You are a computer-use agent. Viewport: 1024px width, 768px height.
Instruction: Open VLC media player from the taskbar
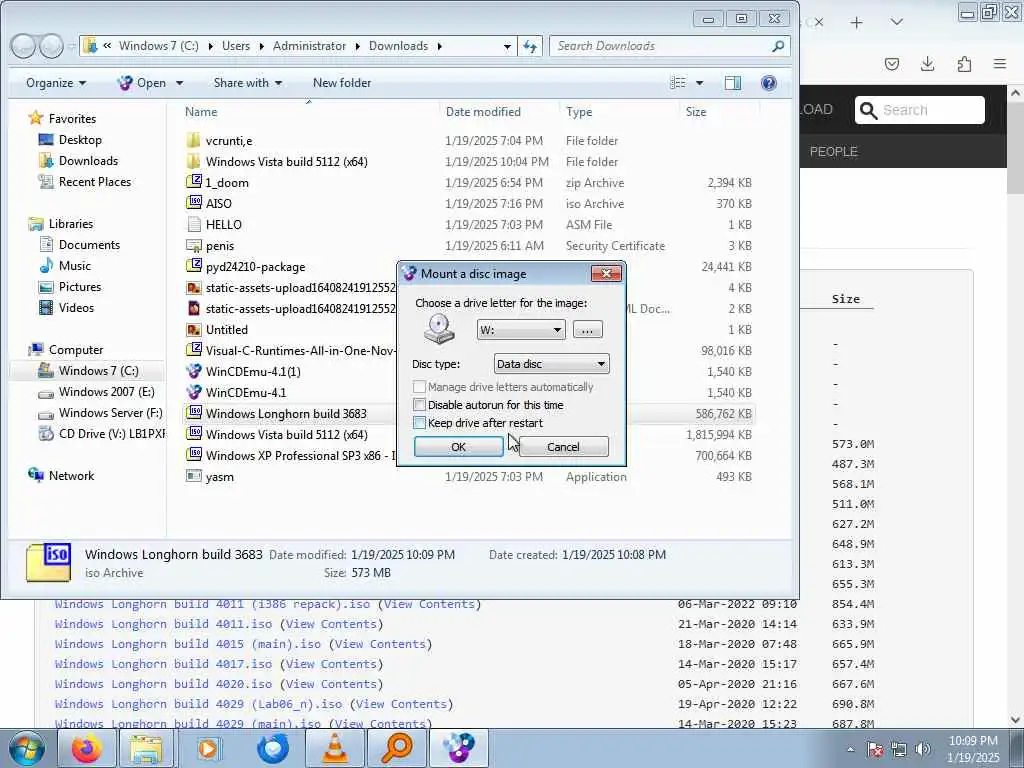click(x=335, y=748)
